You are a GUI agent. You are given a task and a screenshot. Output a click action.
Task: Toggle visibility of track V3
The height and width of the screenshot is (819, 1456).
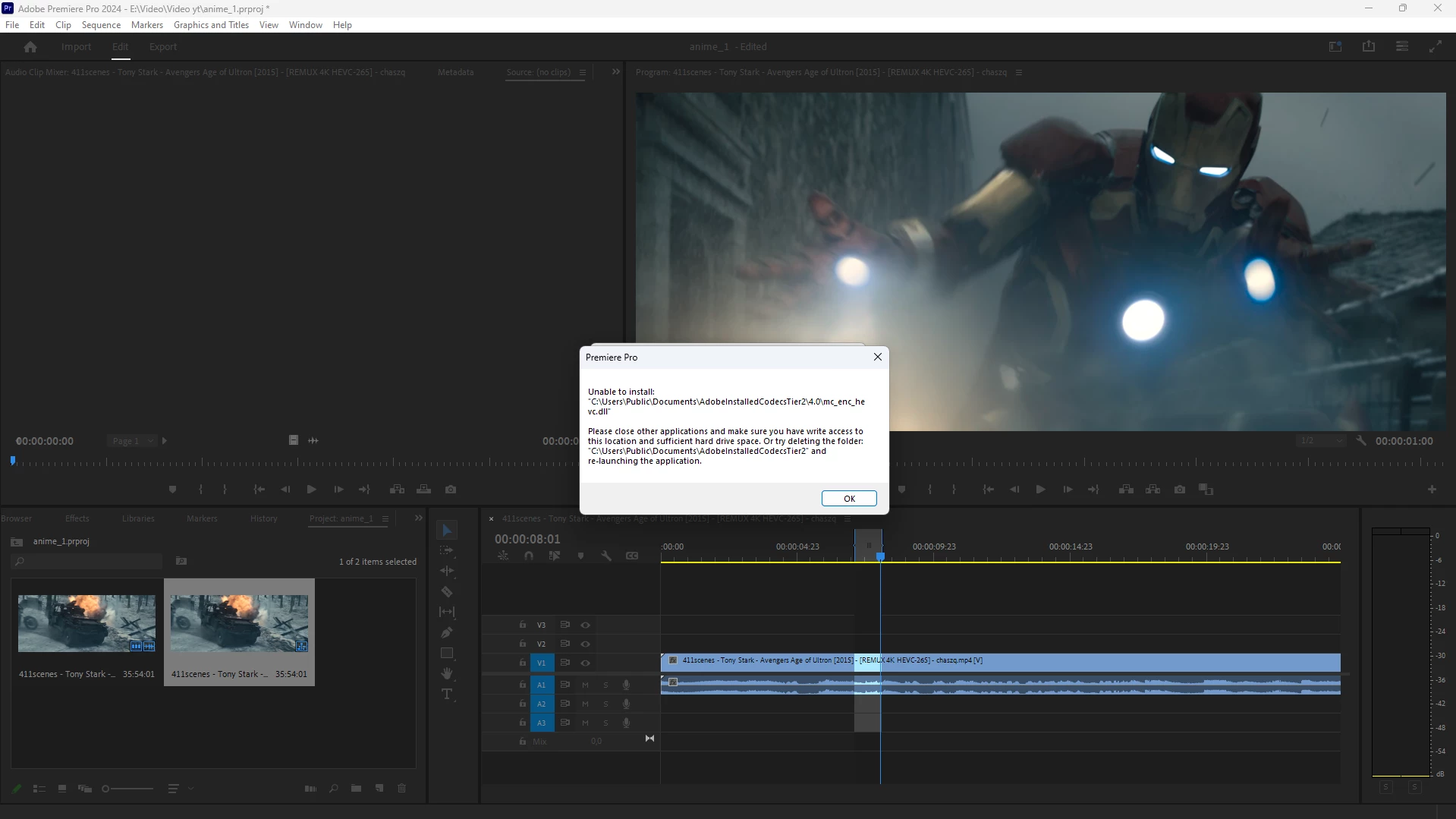pos(585,625)
